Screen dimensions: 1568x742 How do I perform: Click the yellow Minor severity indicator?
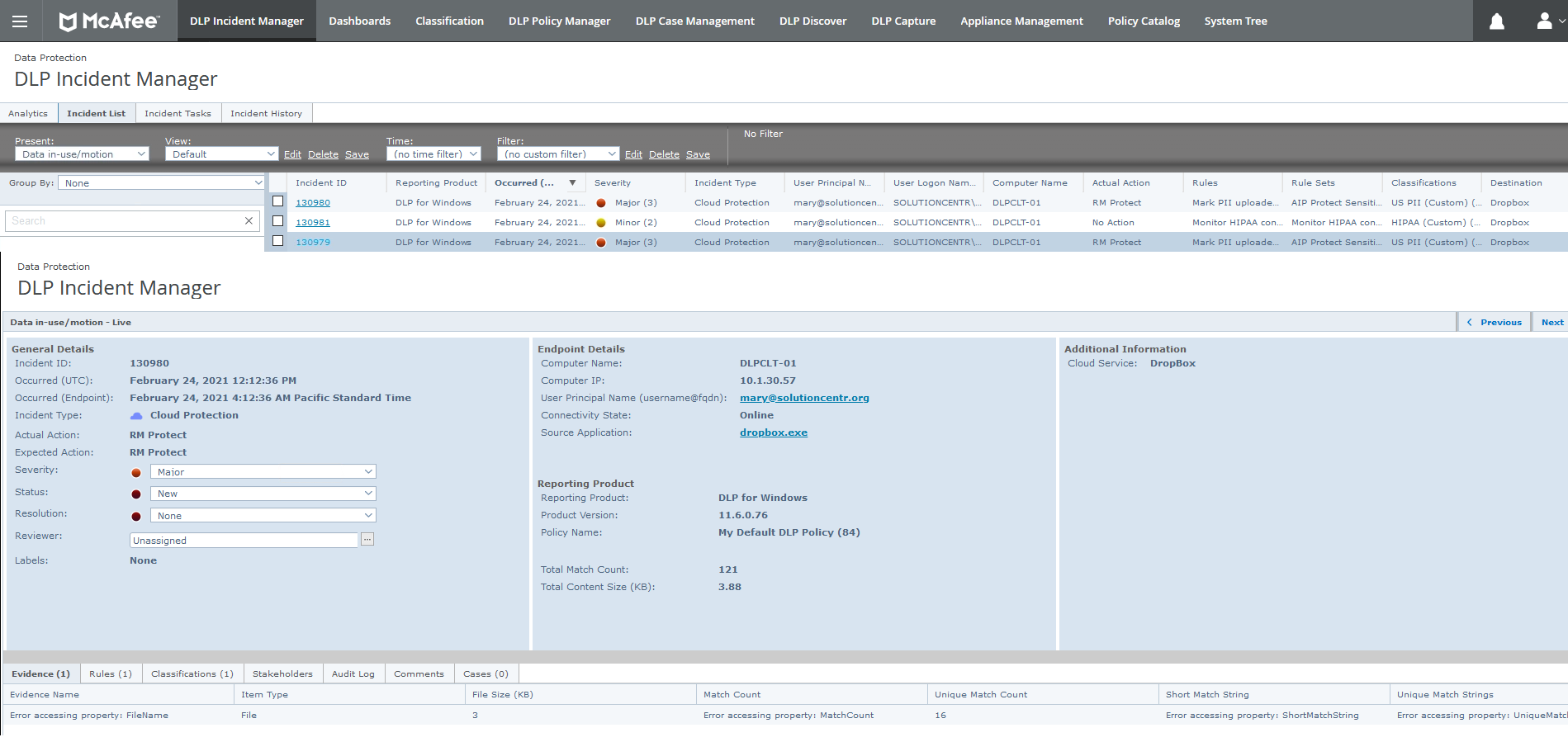pos(601,223)
